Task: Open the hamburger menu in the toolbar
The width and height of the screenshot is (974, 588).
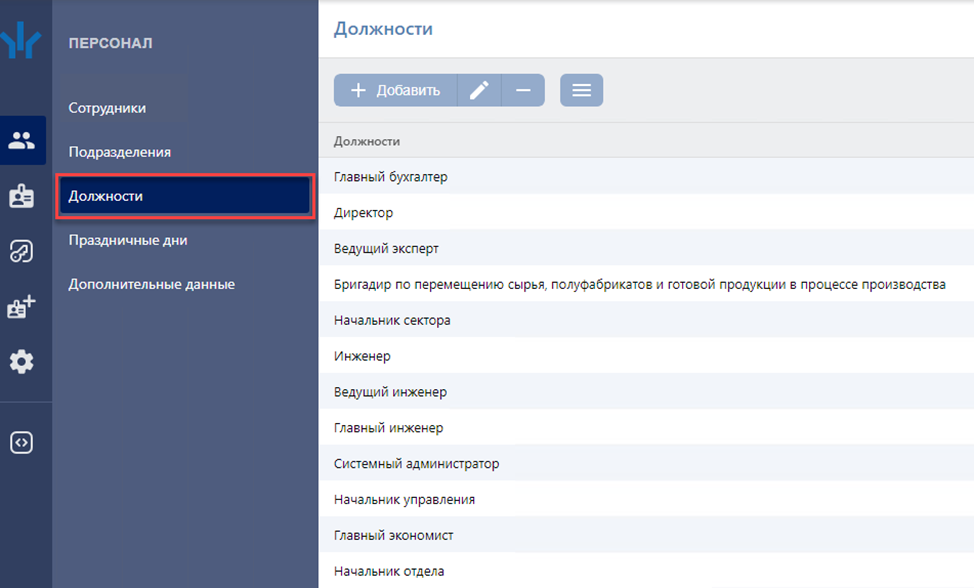Action: (581, 90)
